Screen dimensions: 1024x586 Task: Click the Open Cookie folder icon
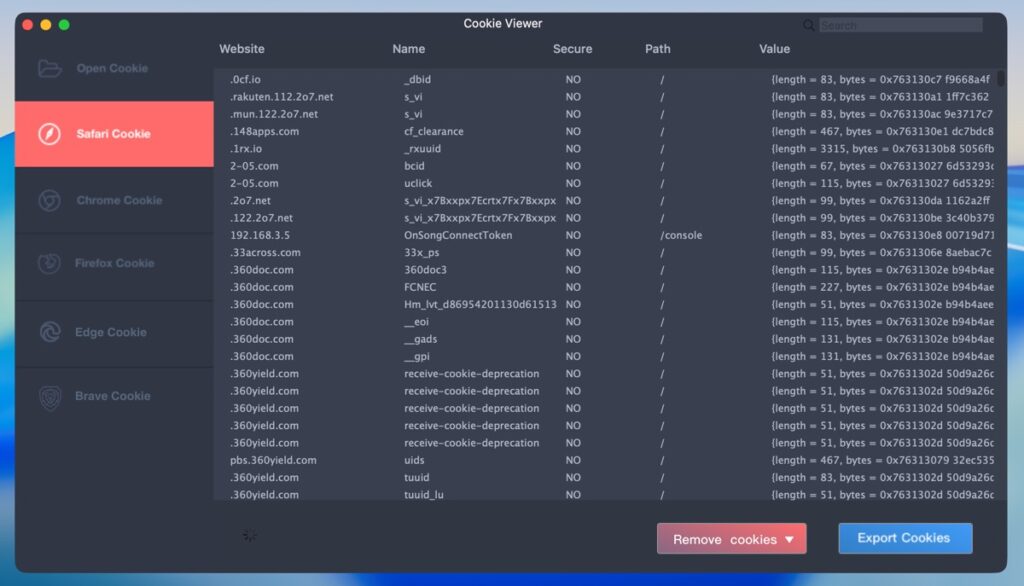(x=49, y=69)
